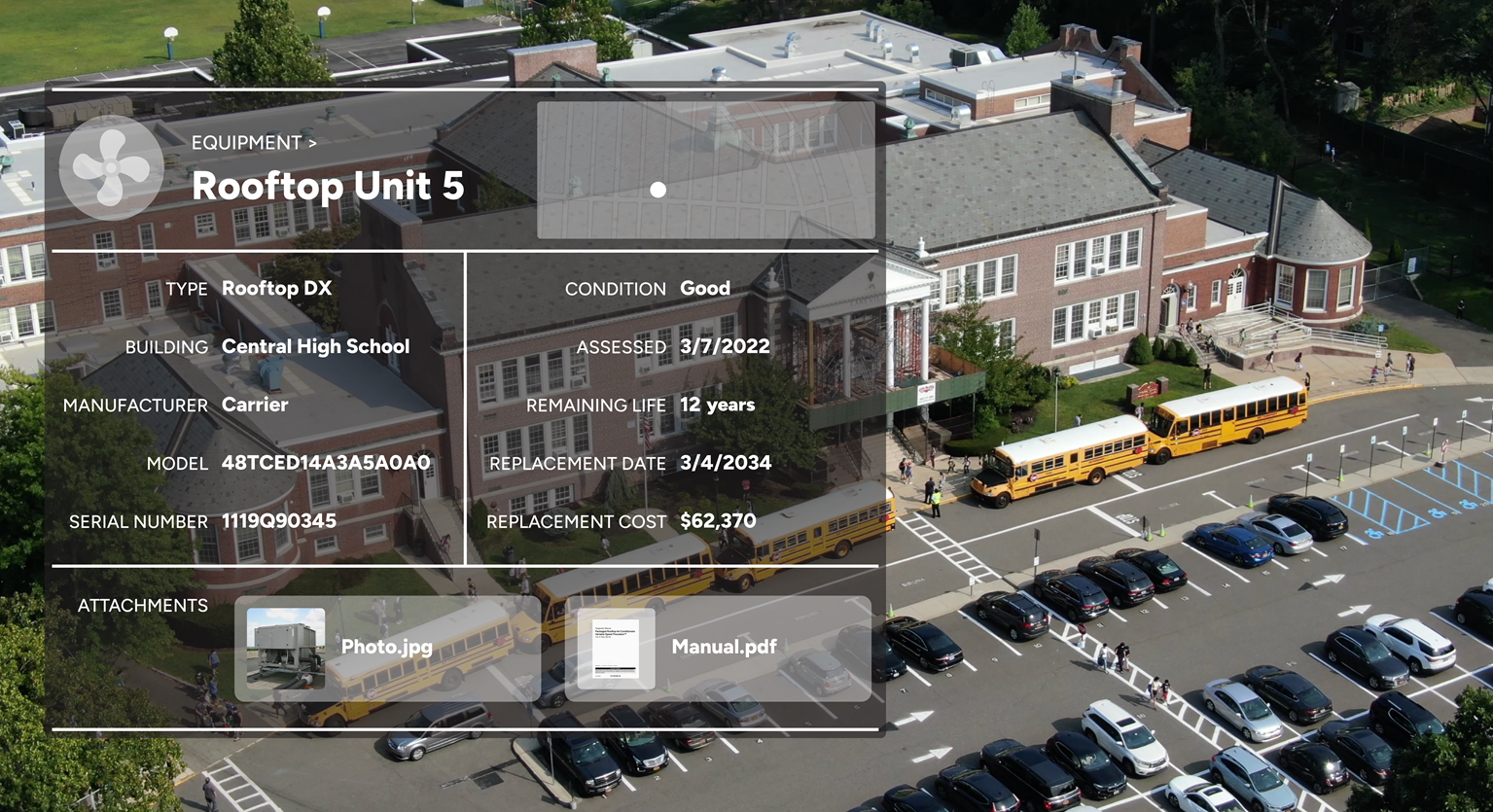
Task: Click the $62,370 replacement cost
Action: 718,521
